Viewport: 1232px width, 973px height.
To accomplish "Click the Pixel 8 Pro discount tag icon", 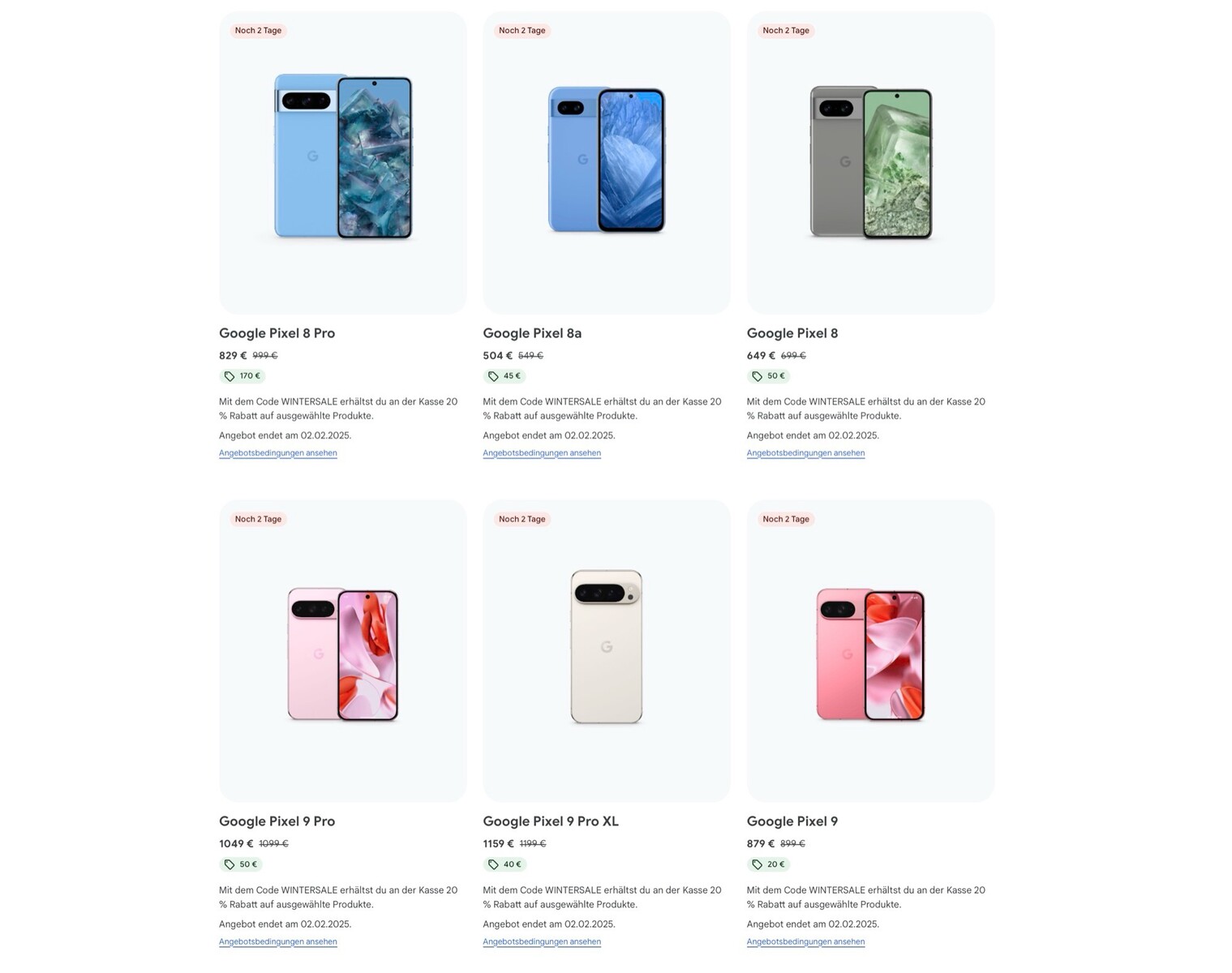I will [x=230, y=376].
